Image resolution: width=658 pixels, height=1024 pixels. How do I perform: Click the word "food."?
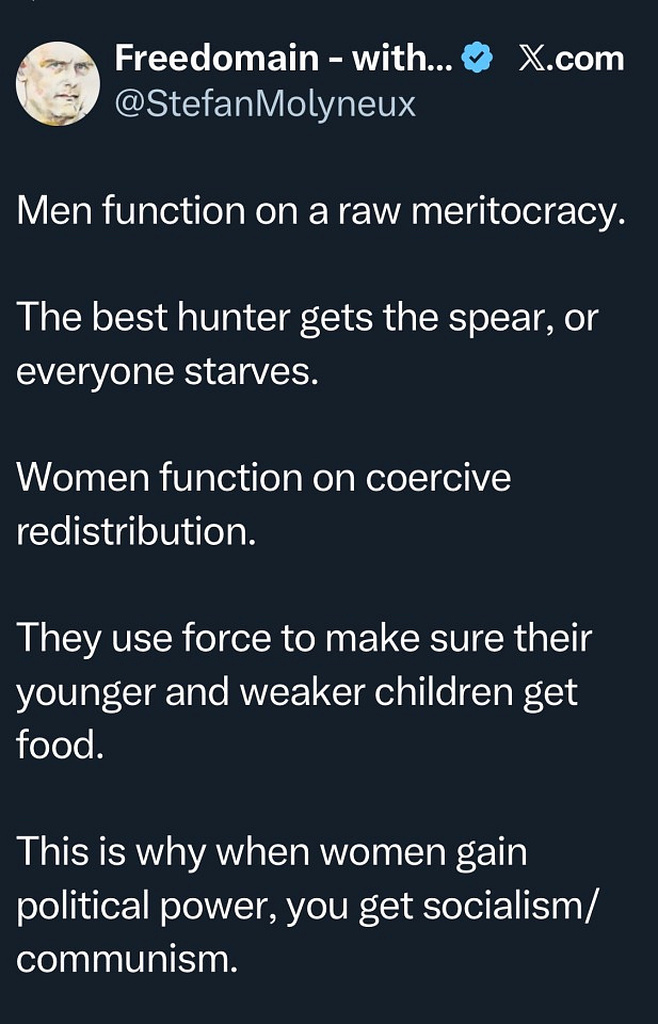[x=60, y=744]
